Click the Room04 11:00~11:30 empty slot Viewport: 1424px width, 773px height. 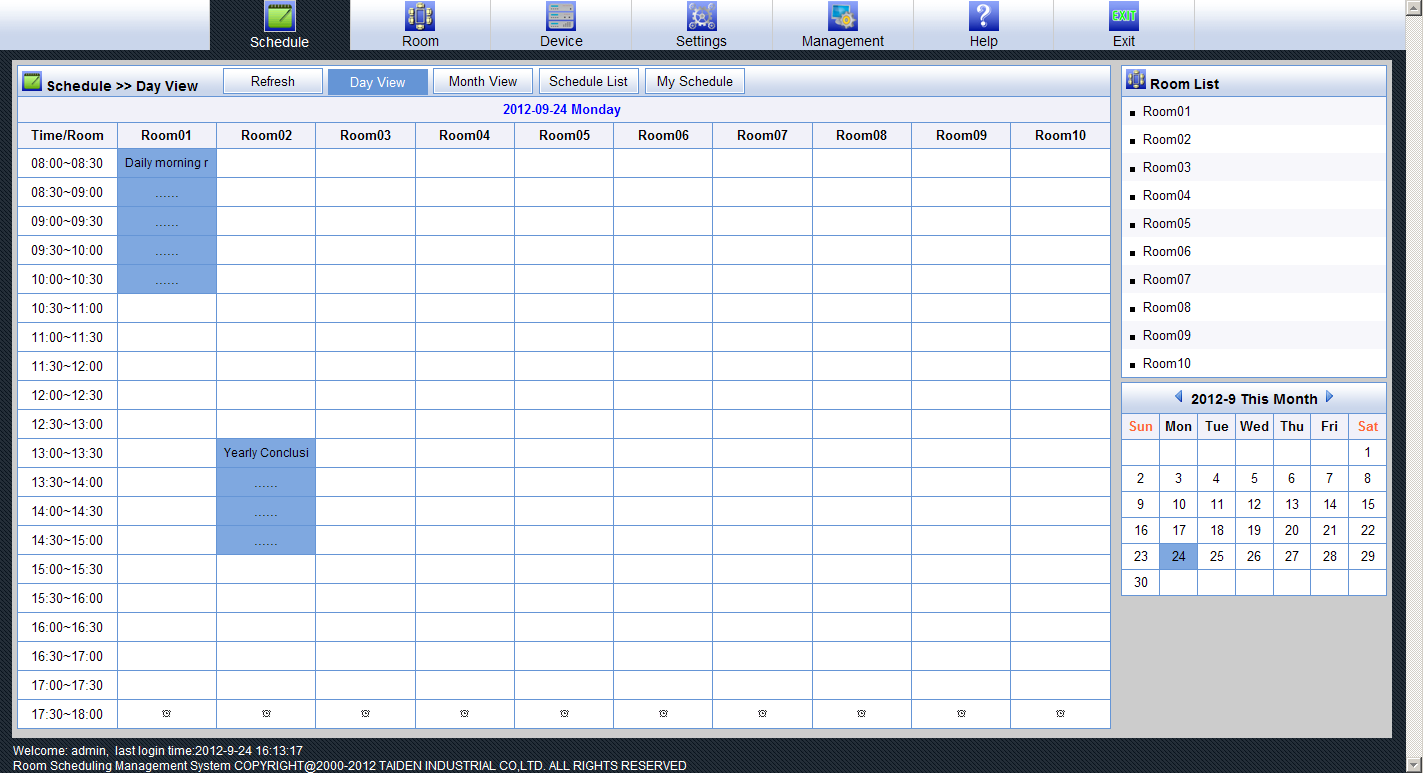click(x=464, y=337)
